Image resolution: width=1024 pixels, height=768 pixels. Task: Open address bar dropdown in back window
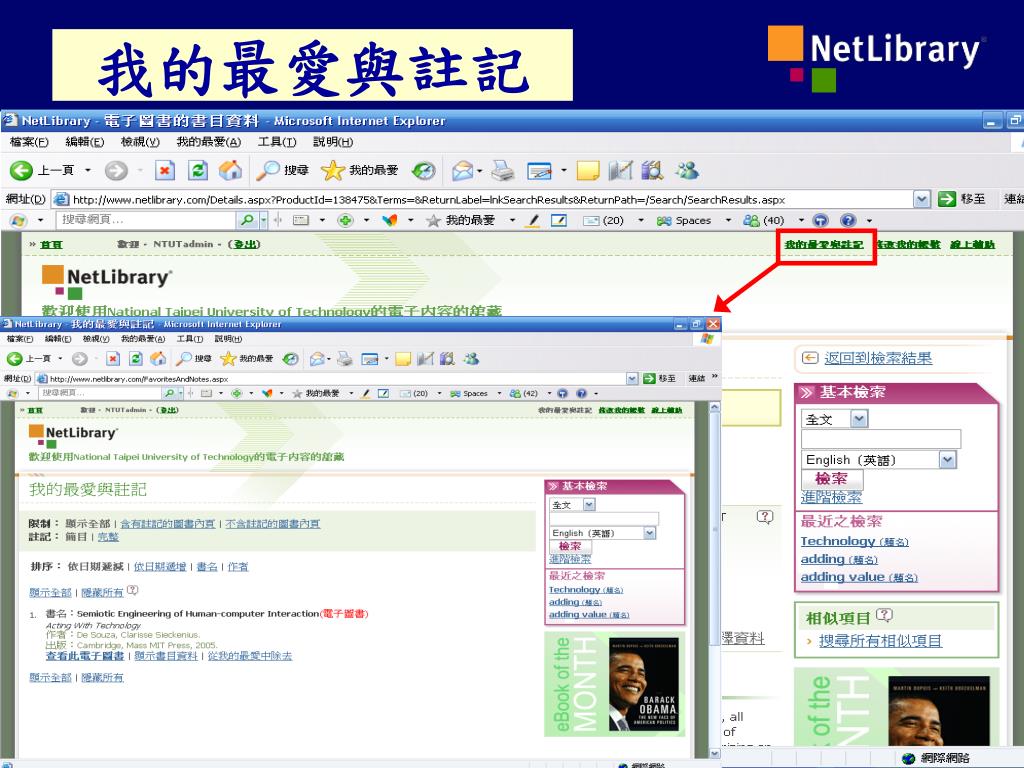tap(921, 199)
